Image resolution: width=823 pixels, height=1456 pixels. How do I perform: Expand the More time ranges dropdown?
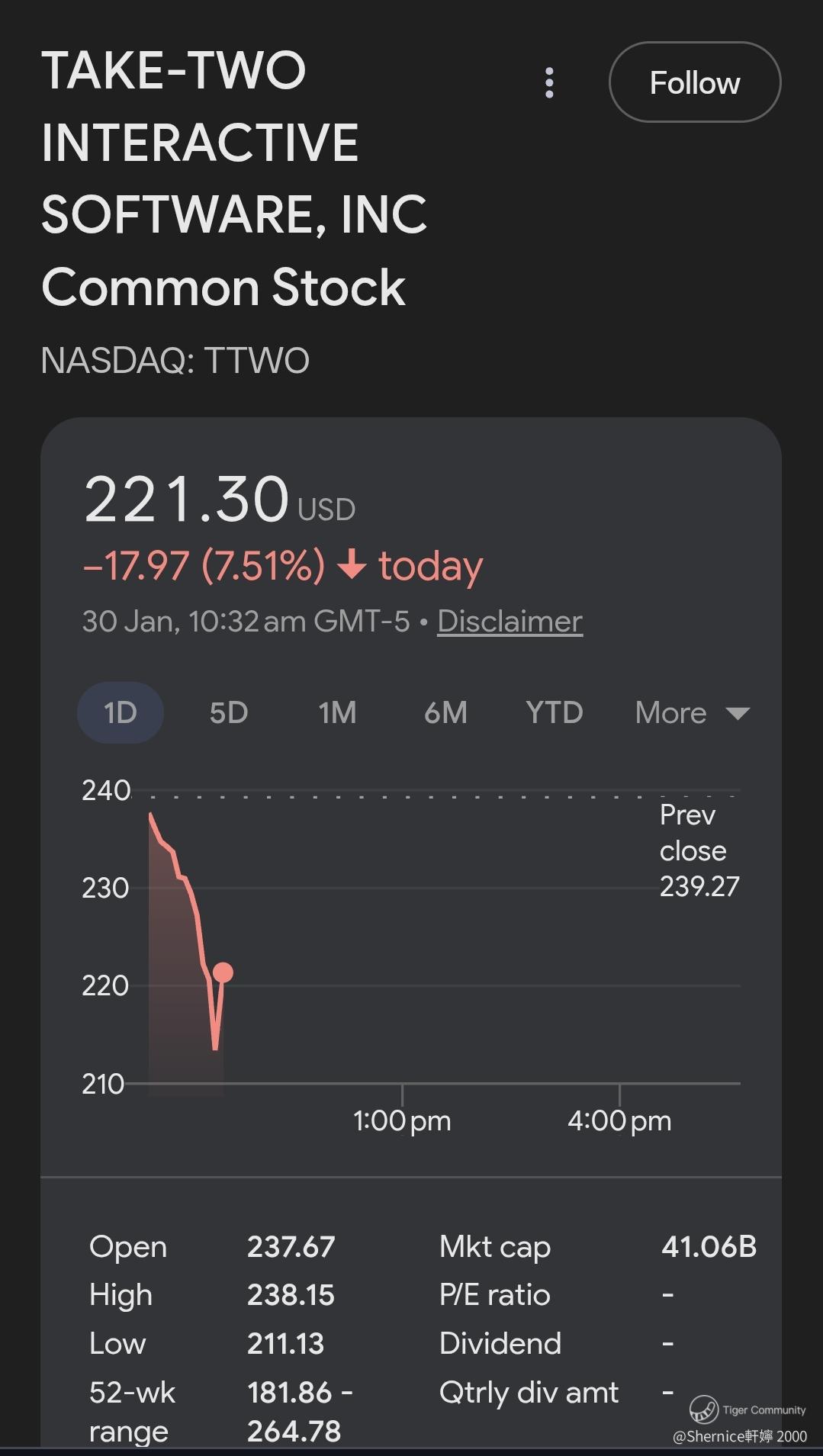pyautogui.click(x=692, y=713)
